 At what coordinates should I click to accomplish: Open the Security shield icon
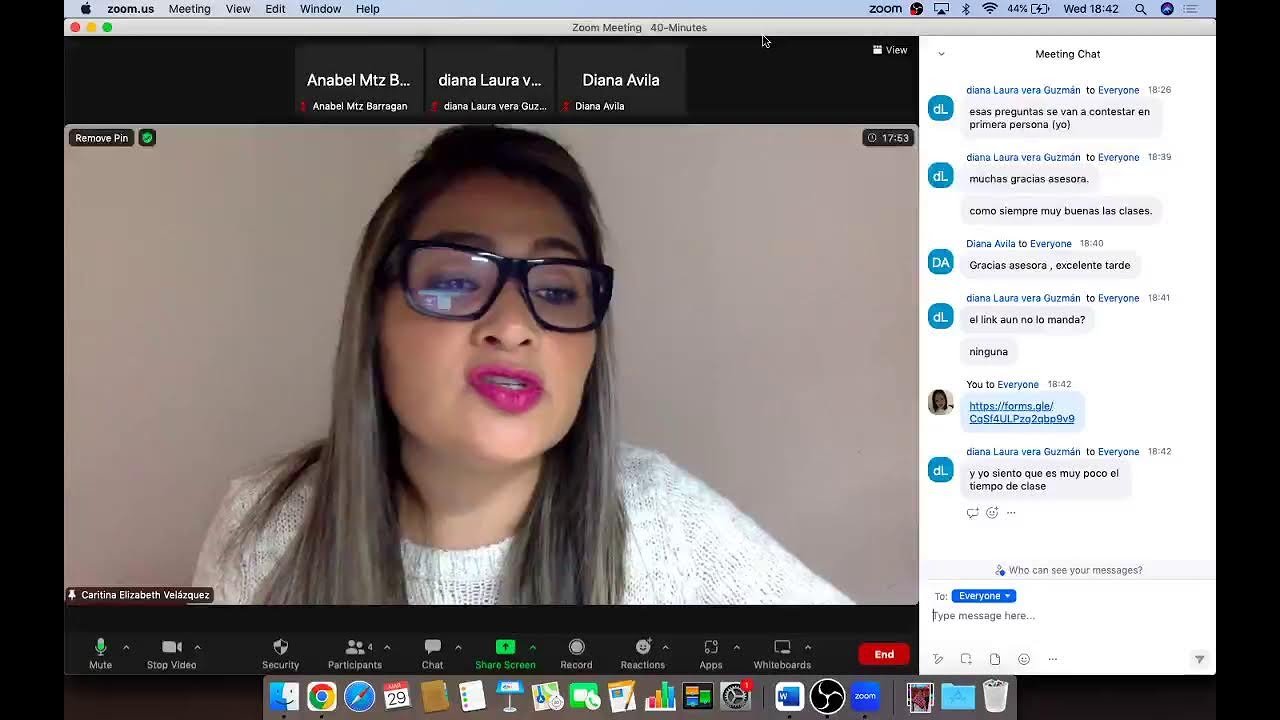coord(280,648)
